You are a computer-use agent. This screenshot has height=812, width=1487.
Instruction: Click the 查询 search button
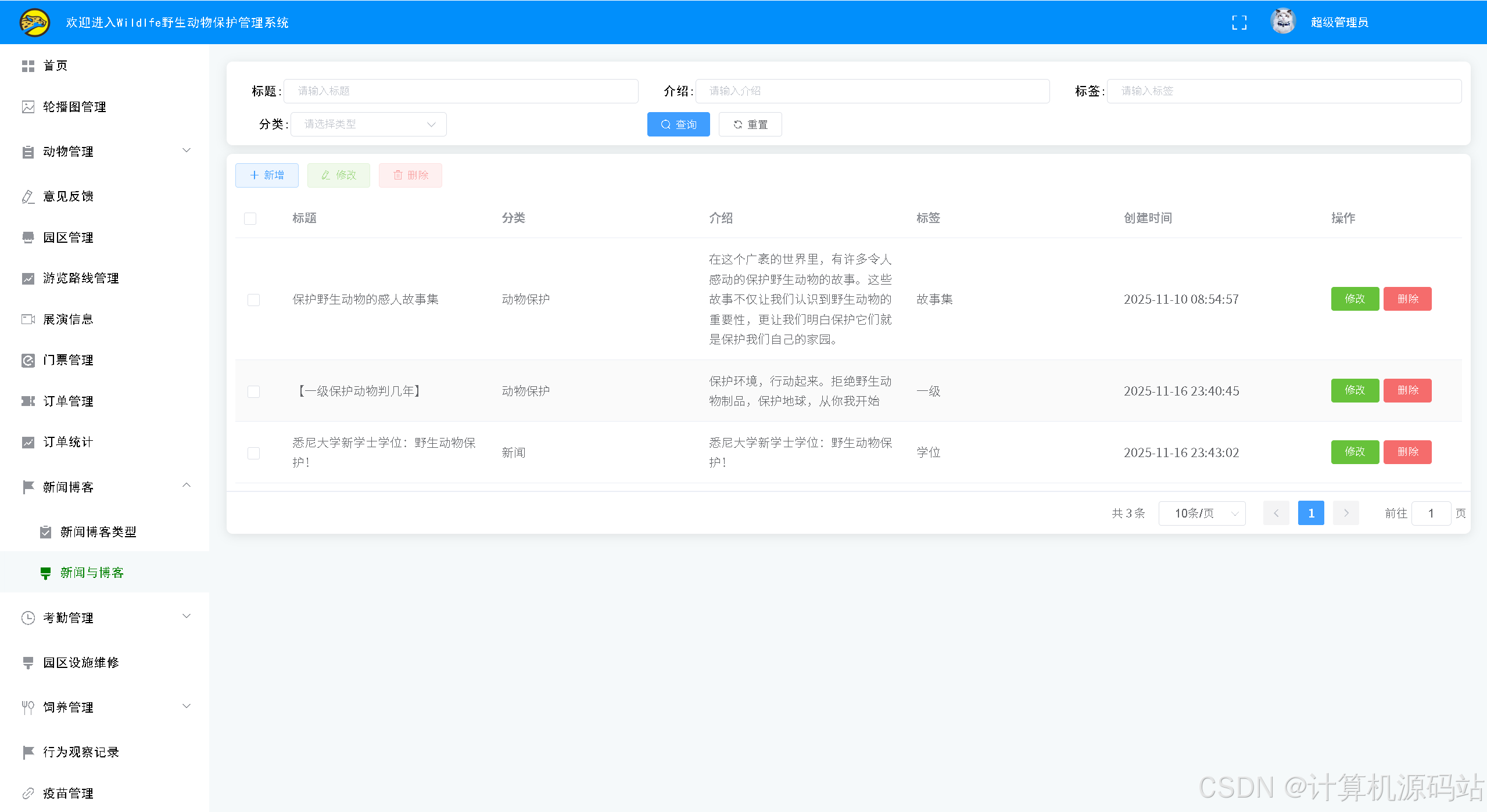coord(678,124)
